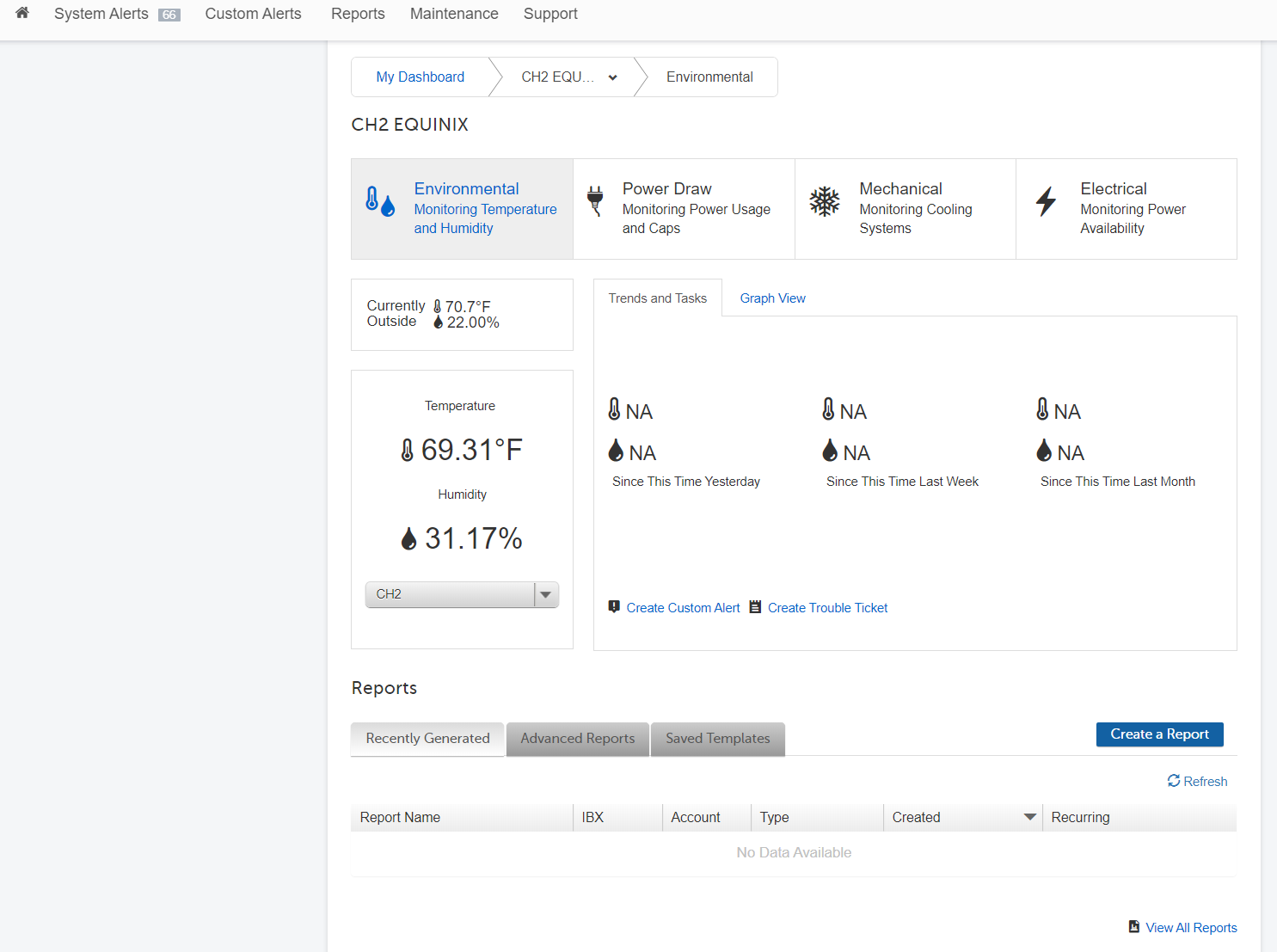
Task: Click the Since Last Month humidity droplet icon
Action: [1044, 450]
